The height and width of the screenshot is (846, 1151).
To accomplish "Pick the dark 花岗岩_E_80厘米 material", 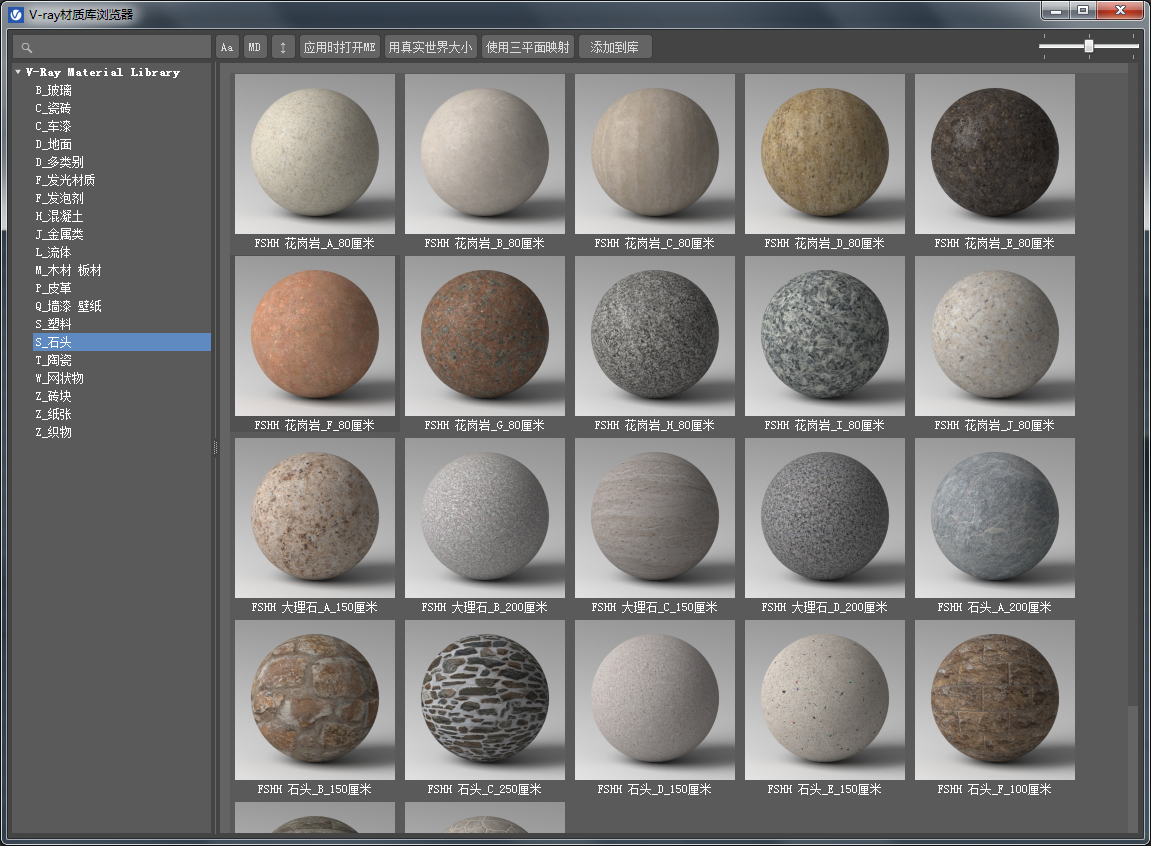I will click(x=995, y=154).
